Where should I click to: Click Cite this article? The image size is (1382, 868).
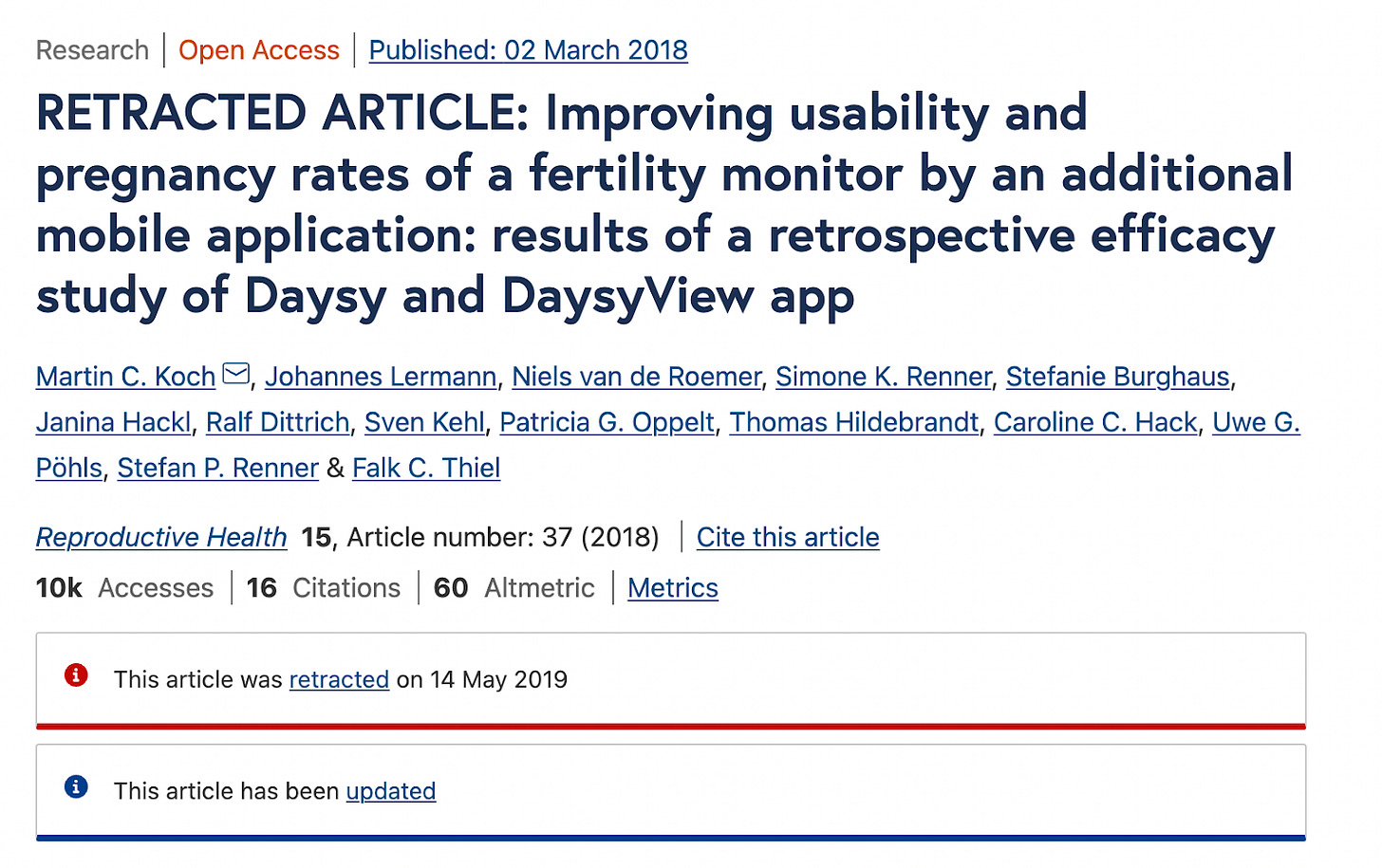click(x=788, y=537)
